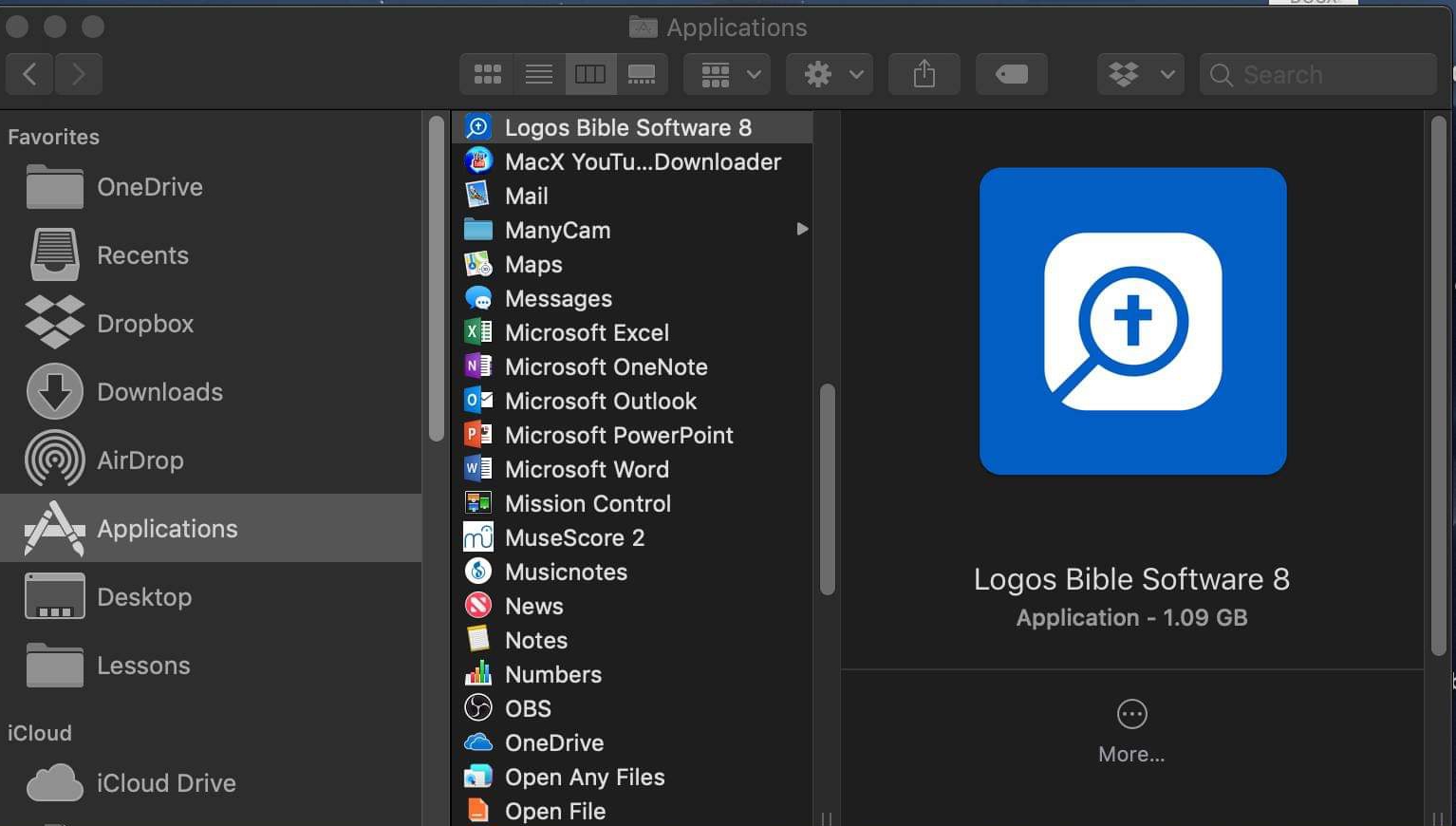Switch to icon view

click(x=487, y=74)
